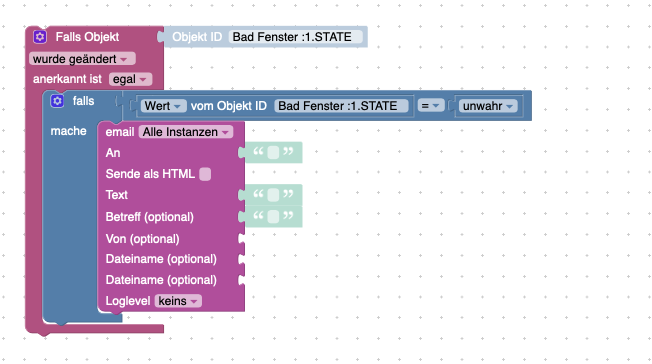Select the Objekt ID label on grey block
Viewport: 652px width, 364px height.
[197, 37]
